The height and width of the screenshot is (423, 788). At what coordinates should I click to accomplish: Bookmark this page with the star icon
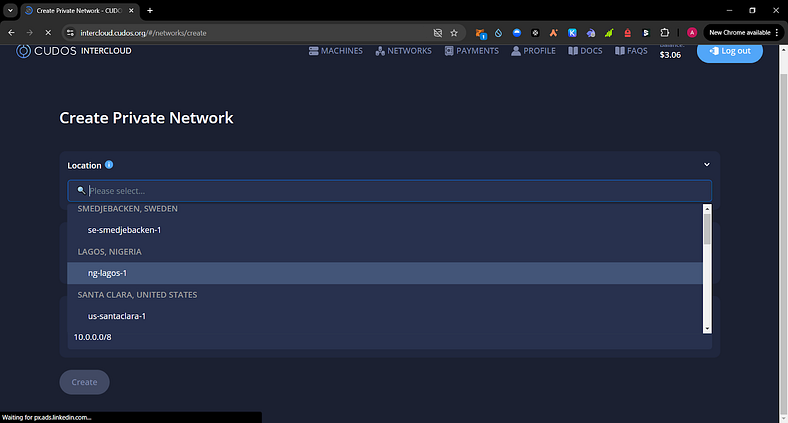coord(454,33)
